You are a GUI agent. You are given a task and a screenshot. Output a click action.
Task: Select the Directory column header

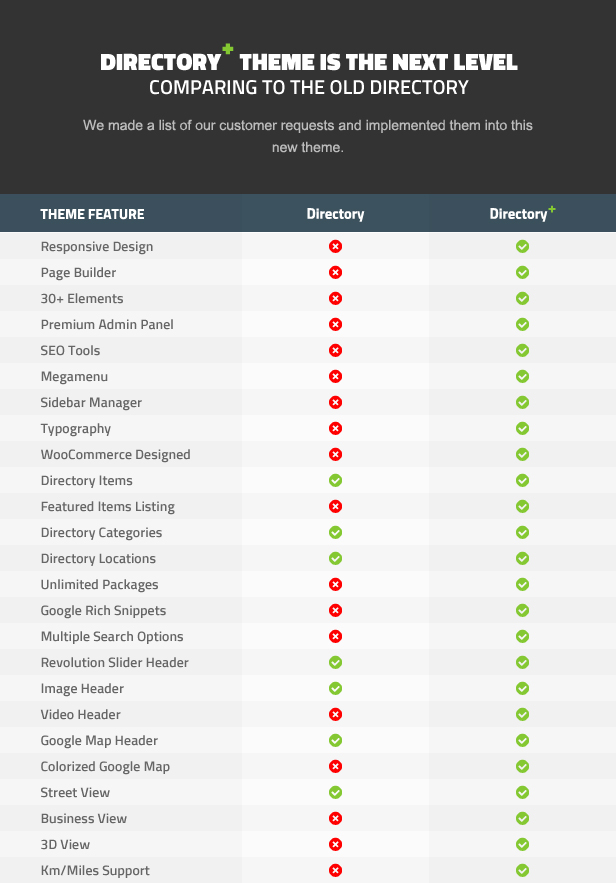(336, 214)
